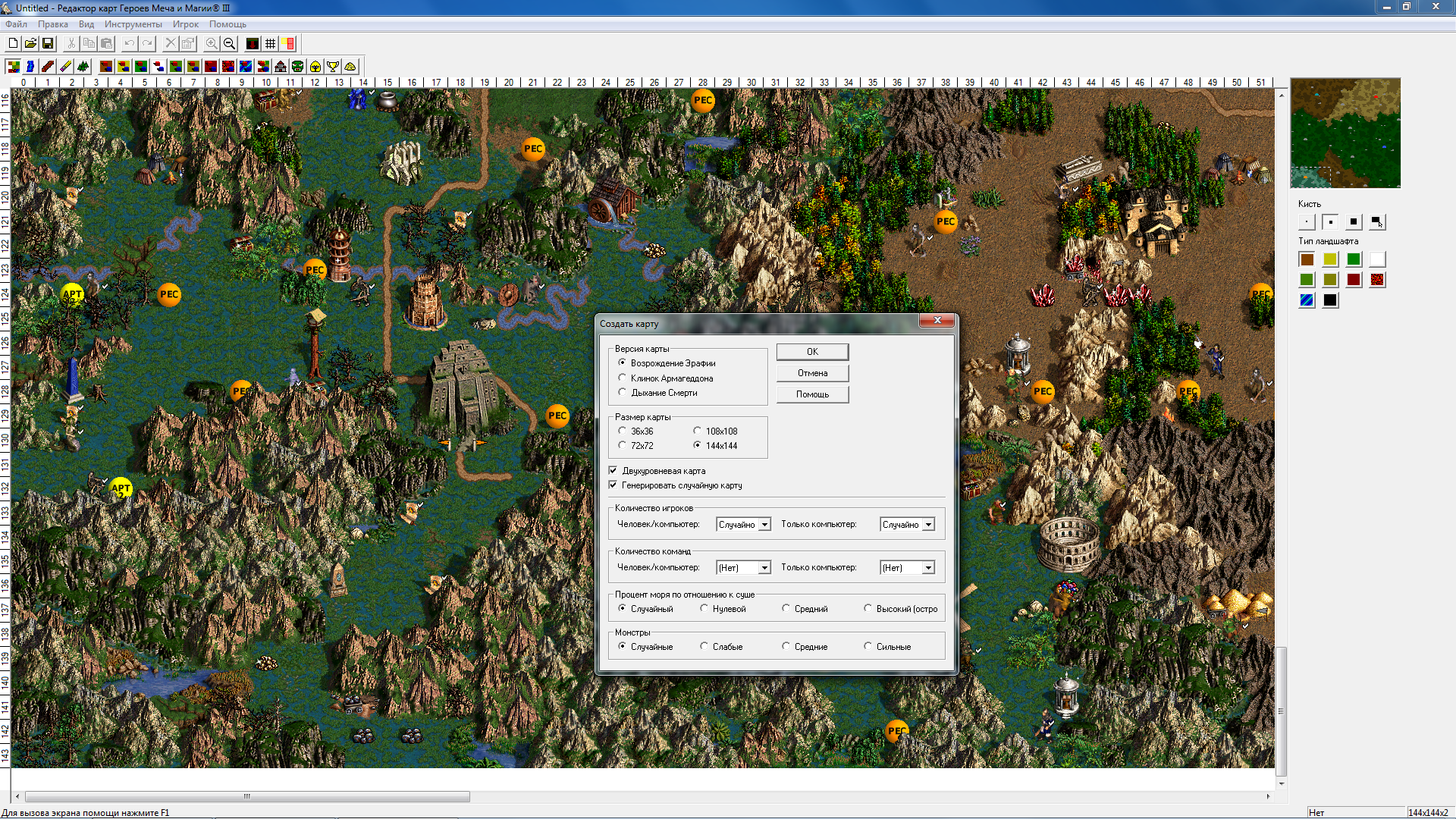
Task: Open the towns palette house icon
Action: click(281, 66)
